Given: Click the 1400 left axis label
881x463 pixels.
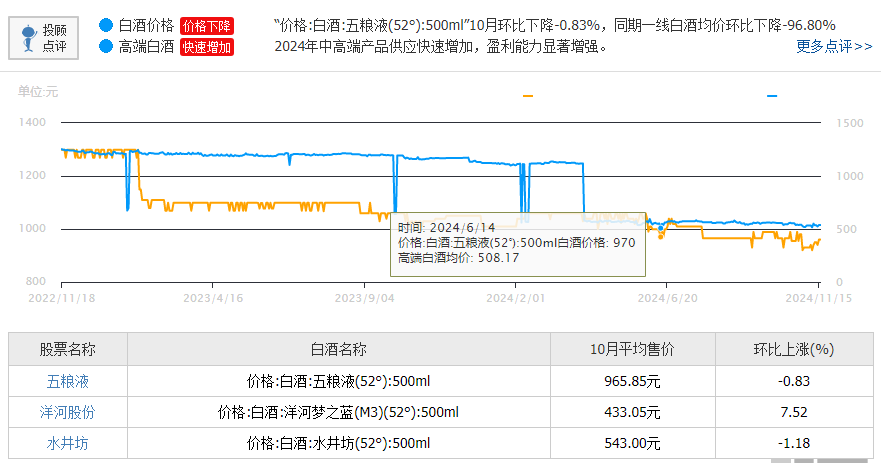Looking at the screenshot, I should pyautogui.click(x=32, y=122).
